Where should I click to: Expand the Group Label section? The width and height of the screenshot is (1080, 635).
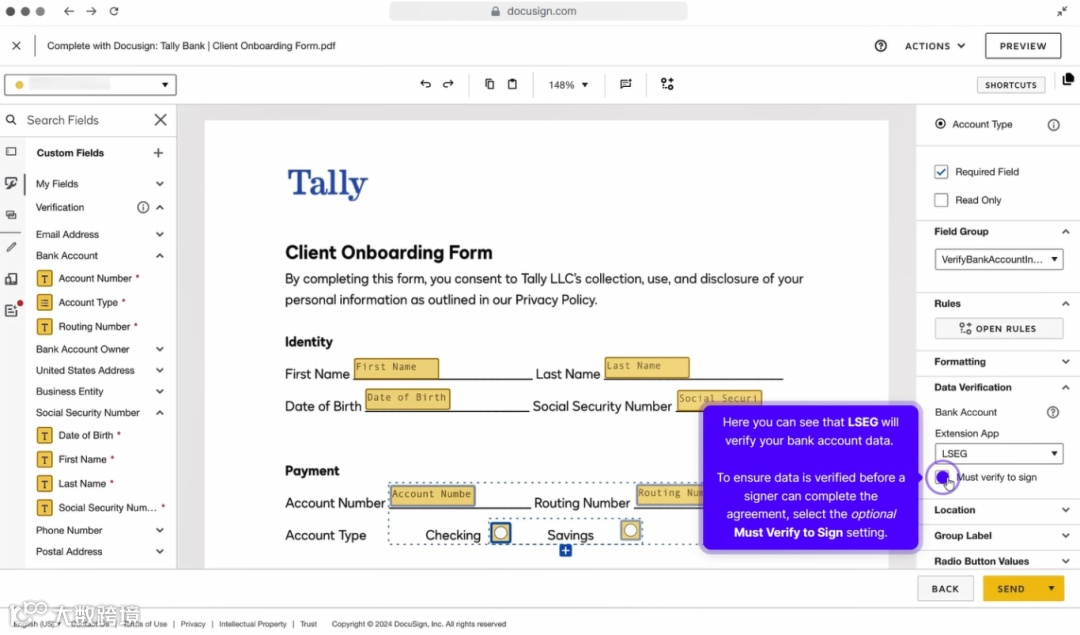coord(1066,536)
